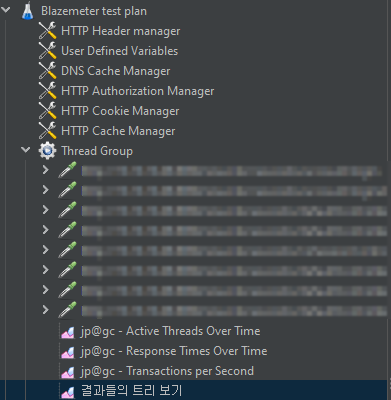Select the HTTP Cache Manager row

[118, 131]
